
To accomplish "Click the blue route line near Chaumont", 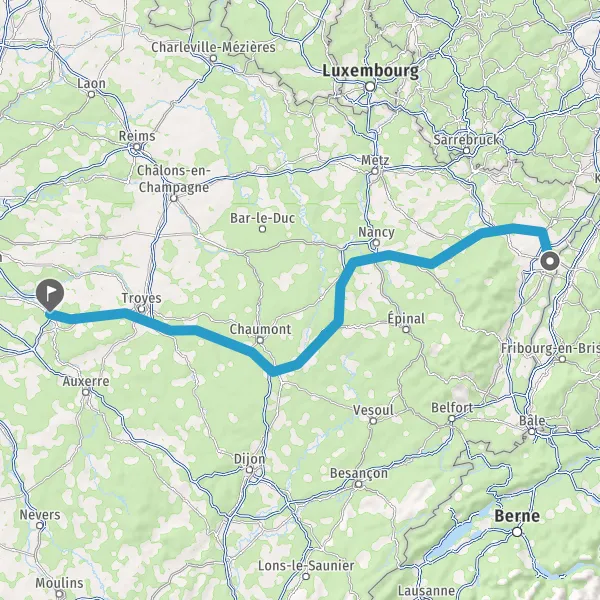I will tap(249, 350).
